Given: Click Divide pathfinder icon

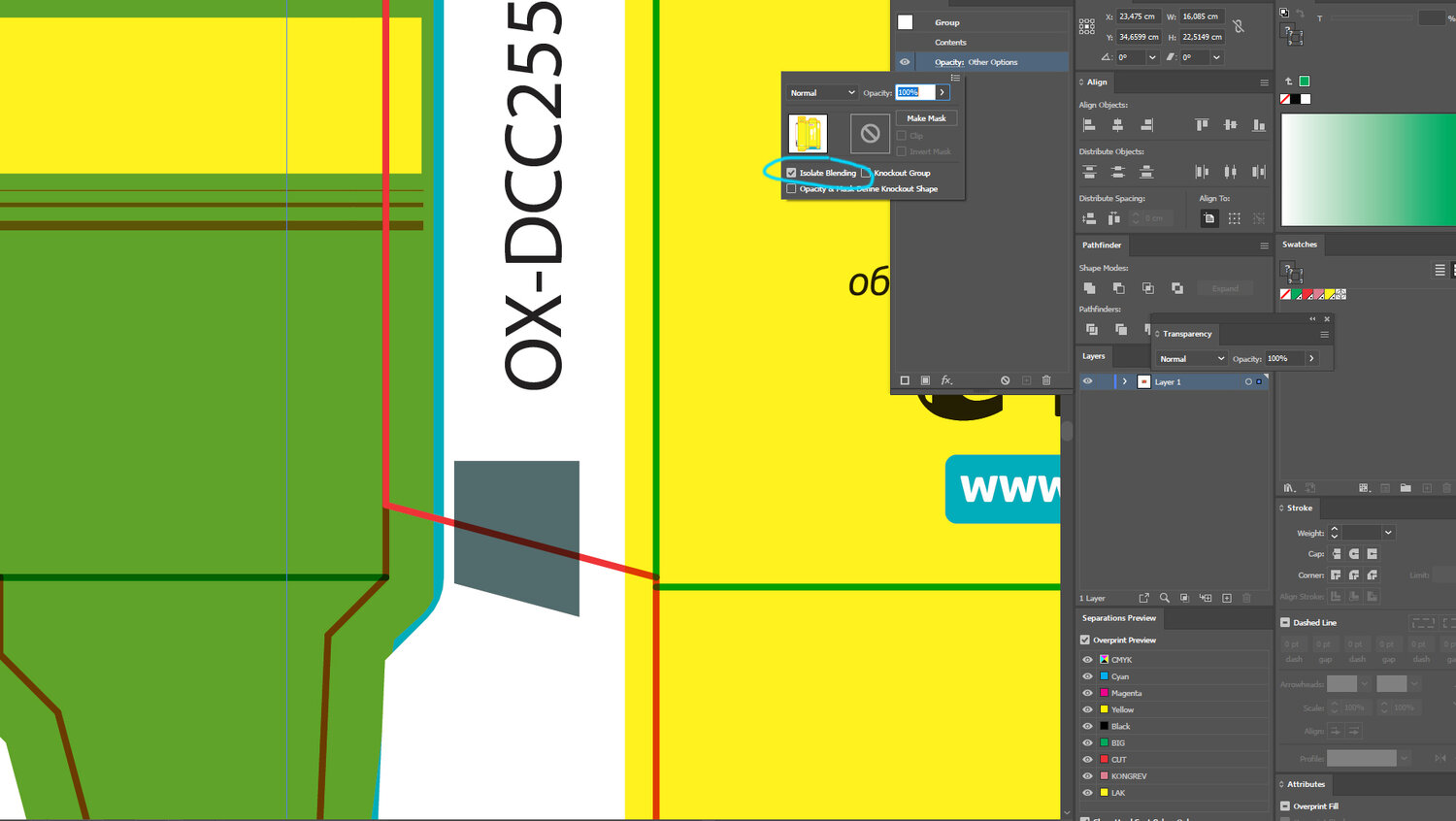Looking at the screenshot, I should 1092,330.
